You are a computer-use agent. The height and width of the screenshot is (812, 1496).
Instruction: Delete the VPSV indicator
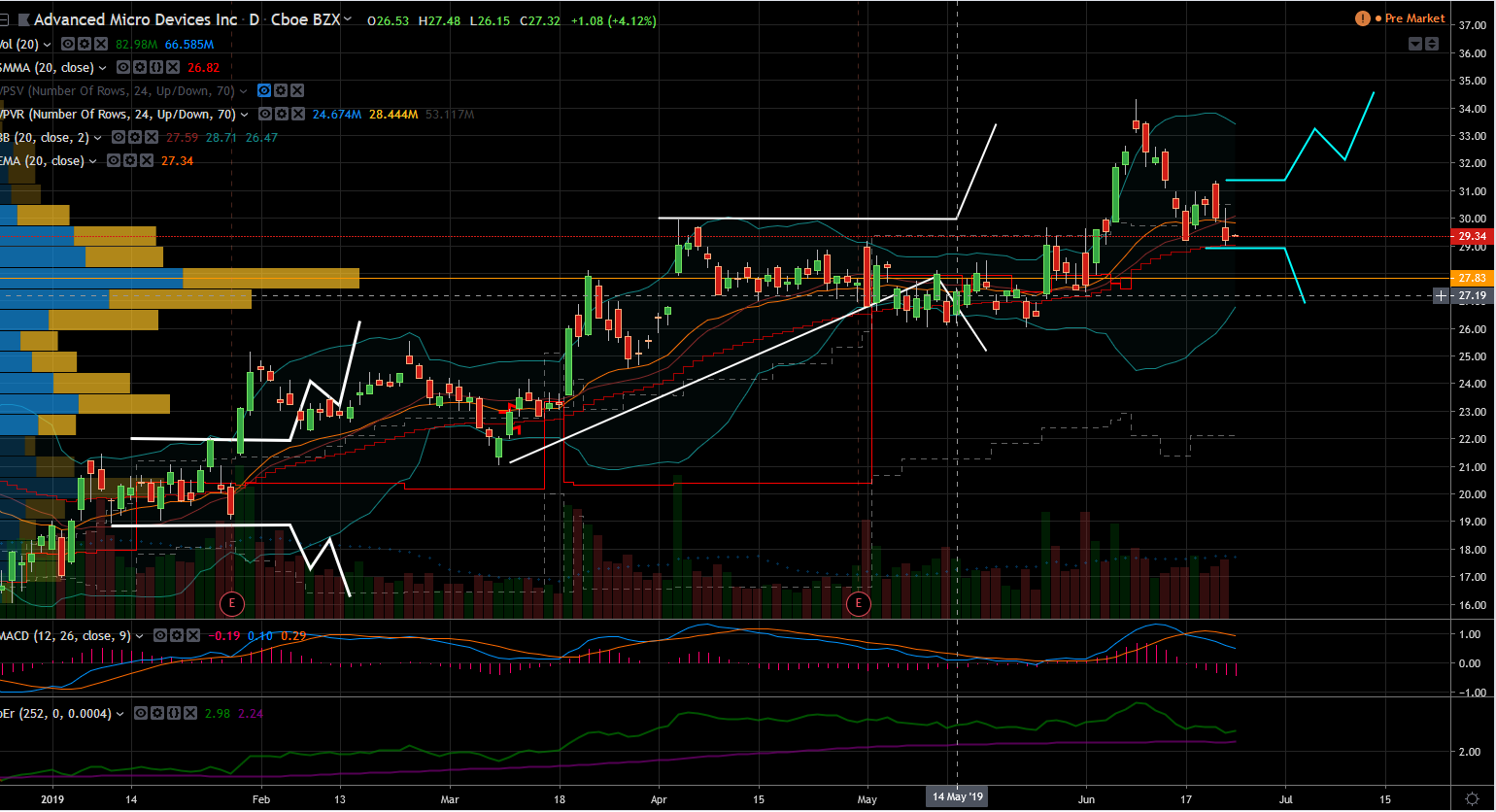pos(297,90)
